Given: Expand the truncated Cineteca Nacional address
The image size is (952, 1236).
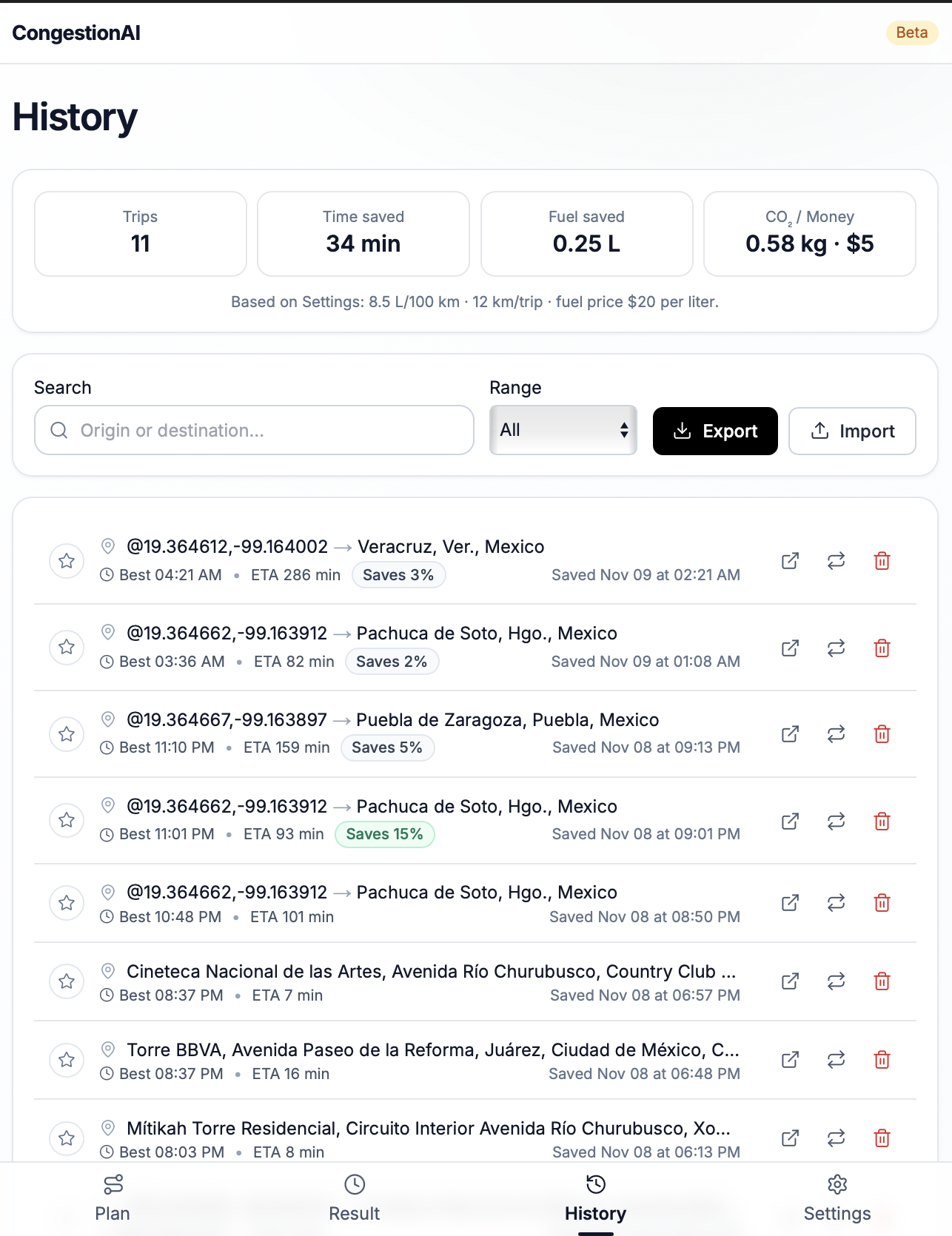Looking at the screenshot, I should (432, 971).
